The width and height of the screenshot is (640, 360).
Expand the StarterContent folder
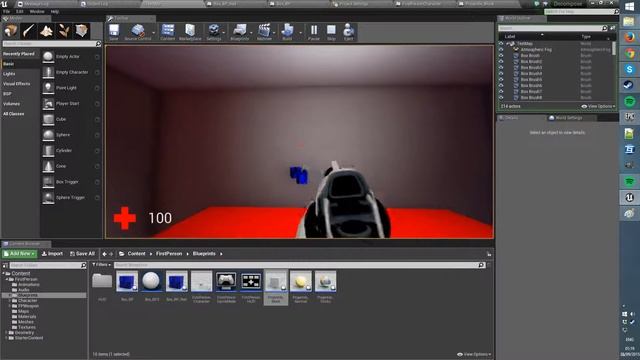tap(6, 338)
